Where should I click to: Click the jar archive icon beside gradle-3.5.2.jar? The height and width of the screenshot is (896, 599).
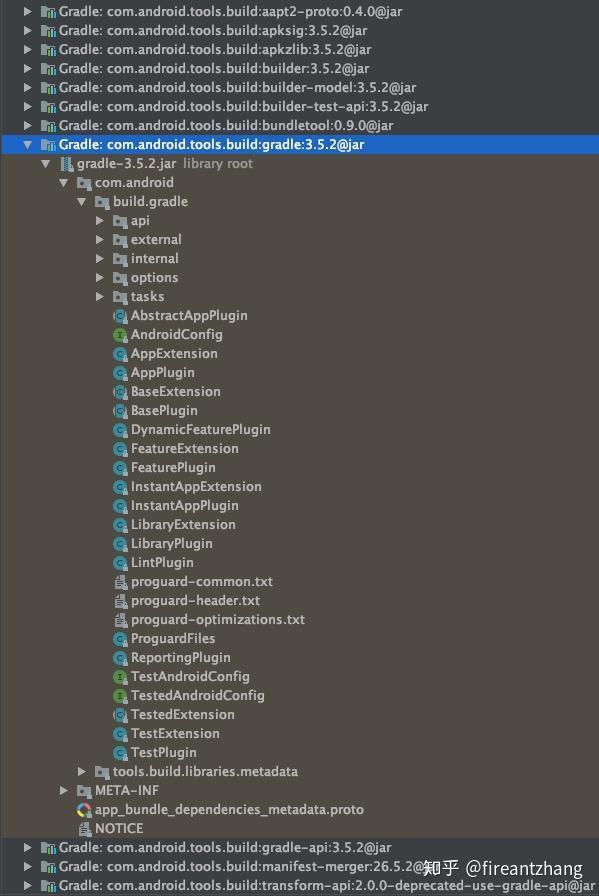pos(67,164)
